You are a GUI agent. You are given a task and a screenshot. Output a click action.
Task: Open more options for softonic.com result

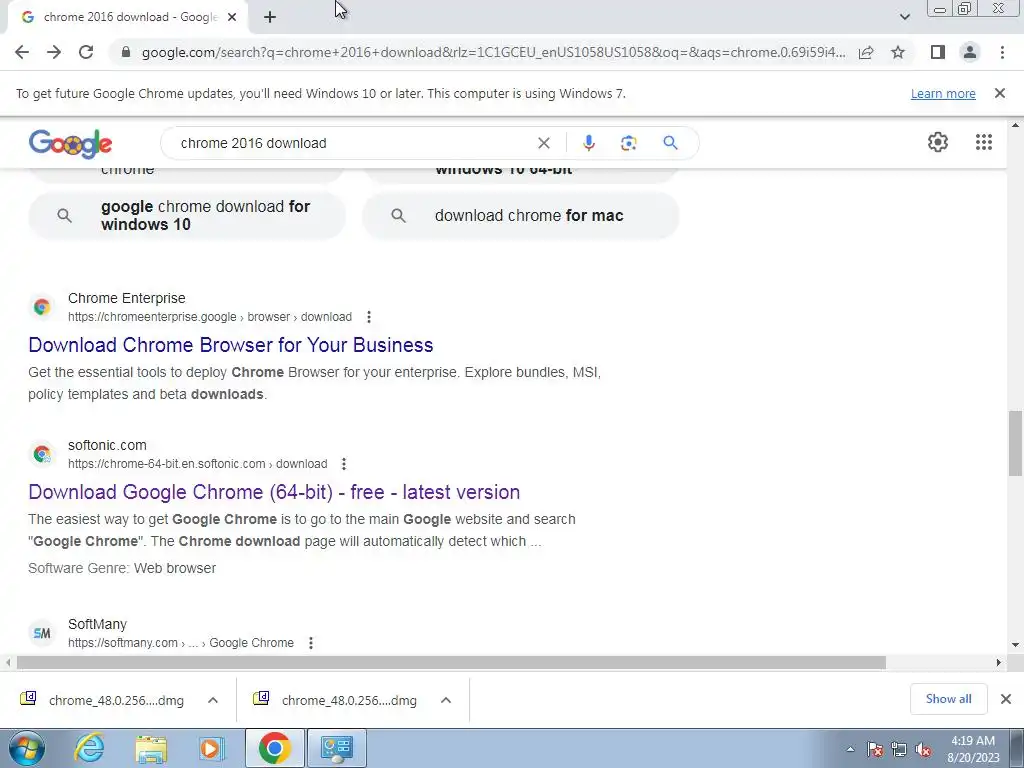click(x=344, y=464)
